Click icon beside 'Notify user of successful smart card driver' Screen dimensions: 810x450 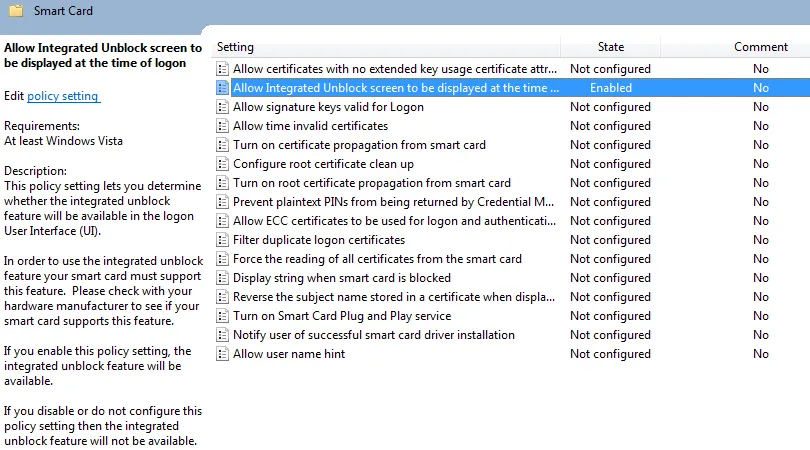pyautogui.click(x=222, y=335)
